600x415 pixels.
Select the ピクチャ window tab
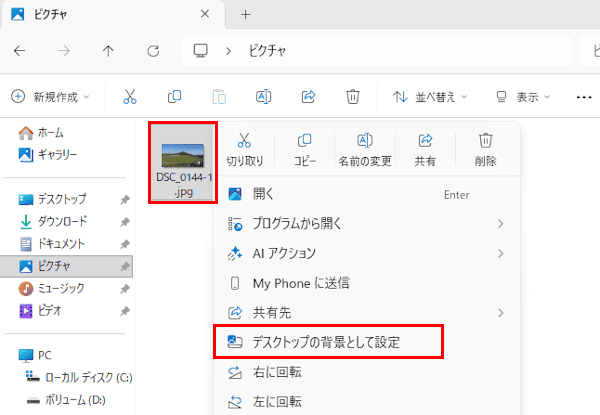[113, 14]
